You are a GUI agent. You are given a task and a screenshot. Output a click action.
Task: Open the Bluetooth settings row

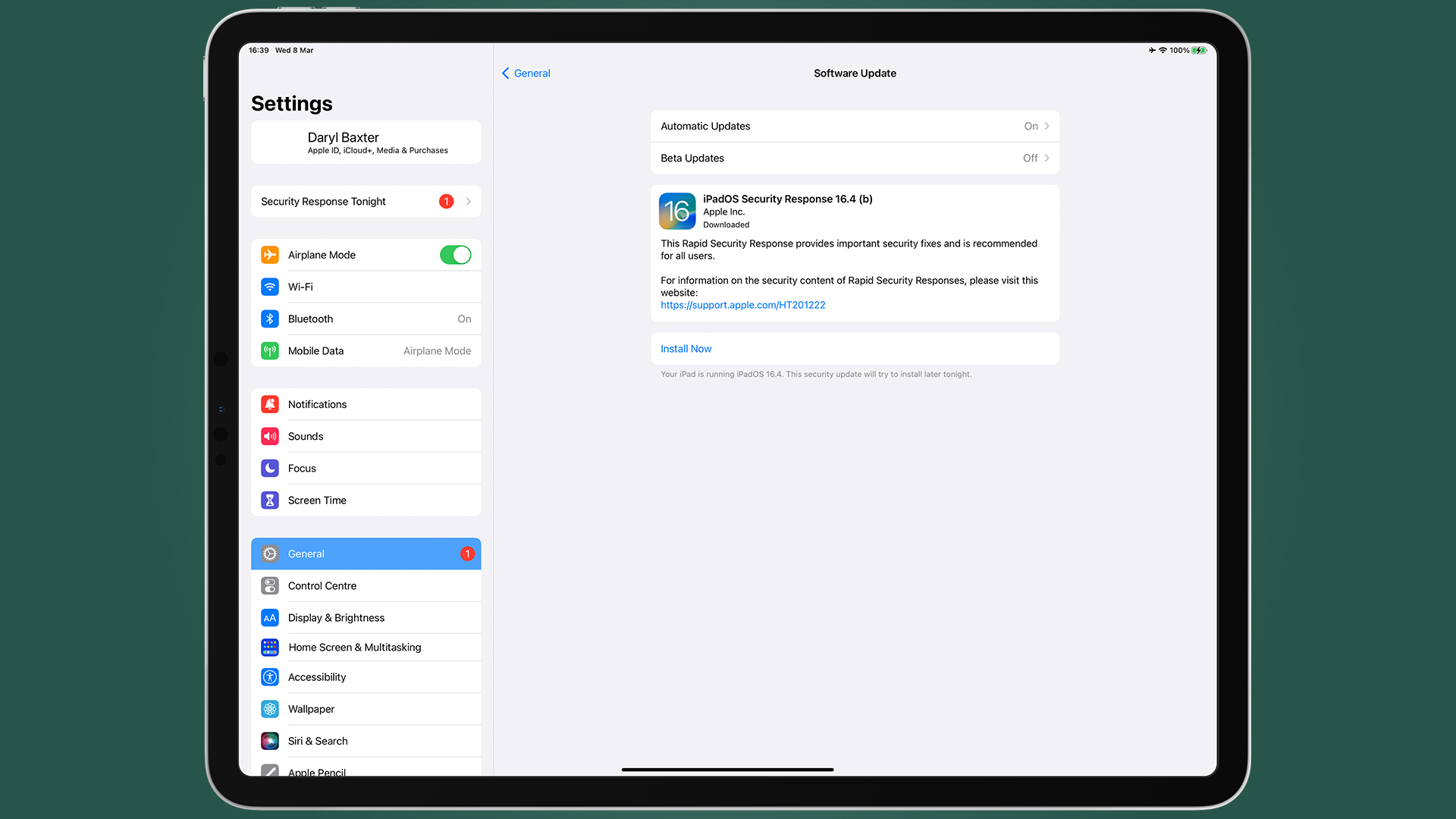366,318
